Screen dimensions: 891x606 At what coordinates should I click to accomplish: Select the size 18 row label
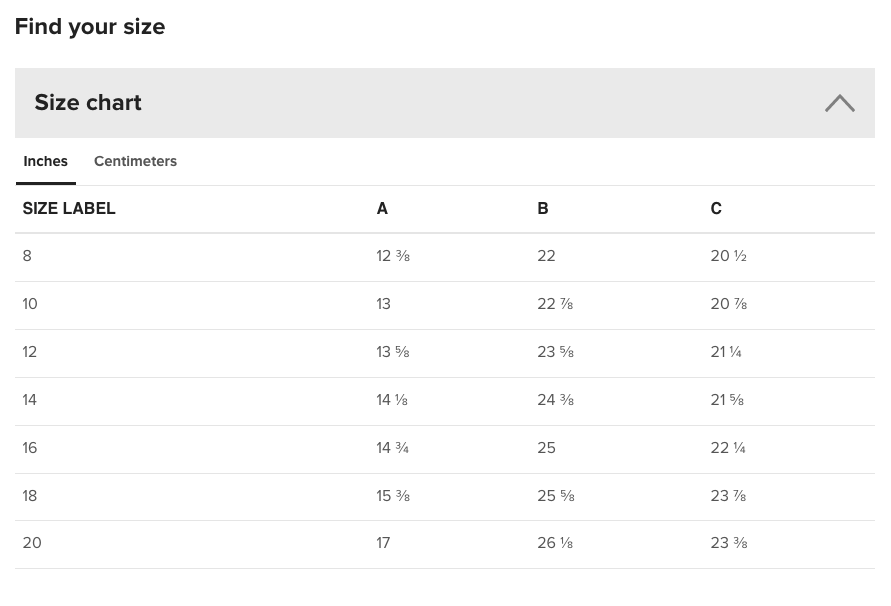pyautogui.click(x=30, y=496)
